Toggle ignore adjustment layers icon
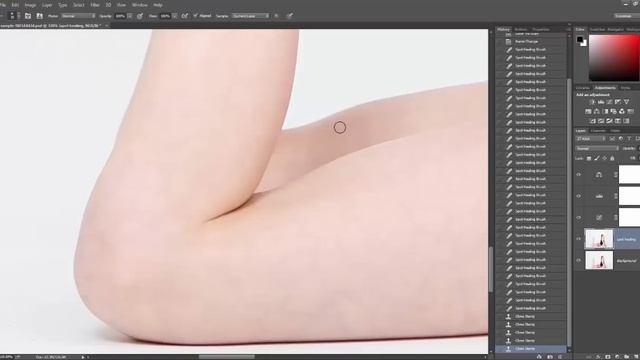 point(276,16)
